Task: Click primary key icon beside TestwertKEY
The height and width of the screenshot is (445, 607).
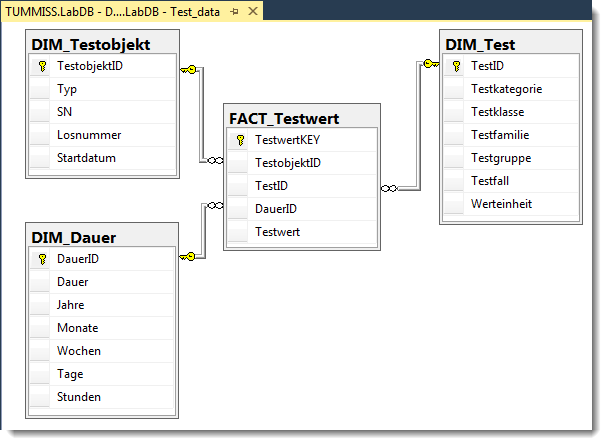Action: (x=240, y=140)
